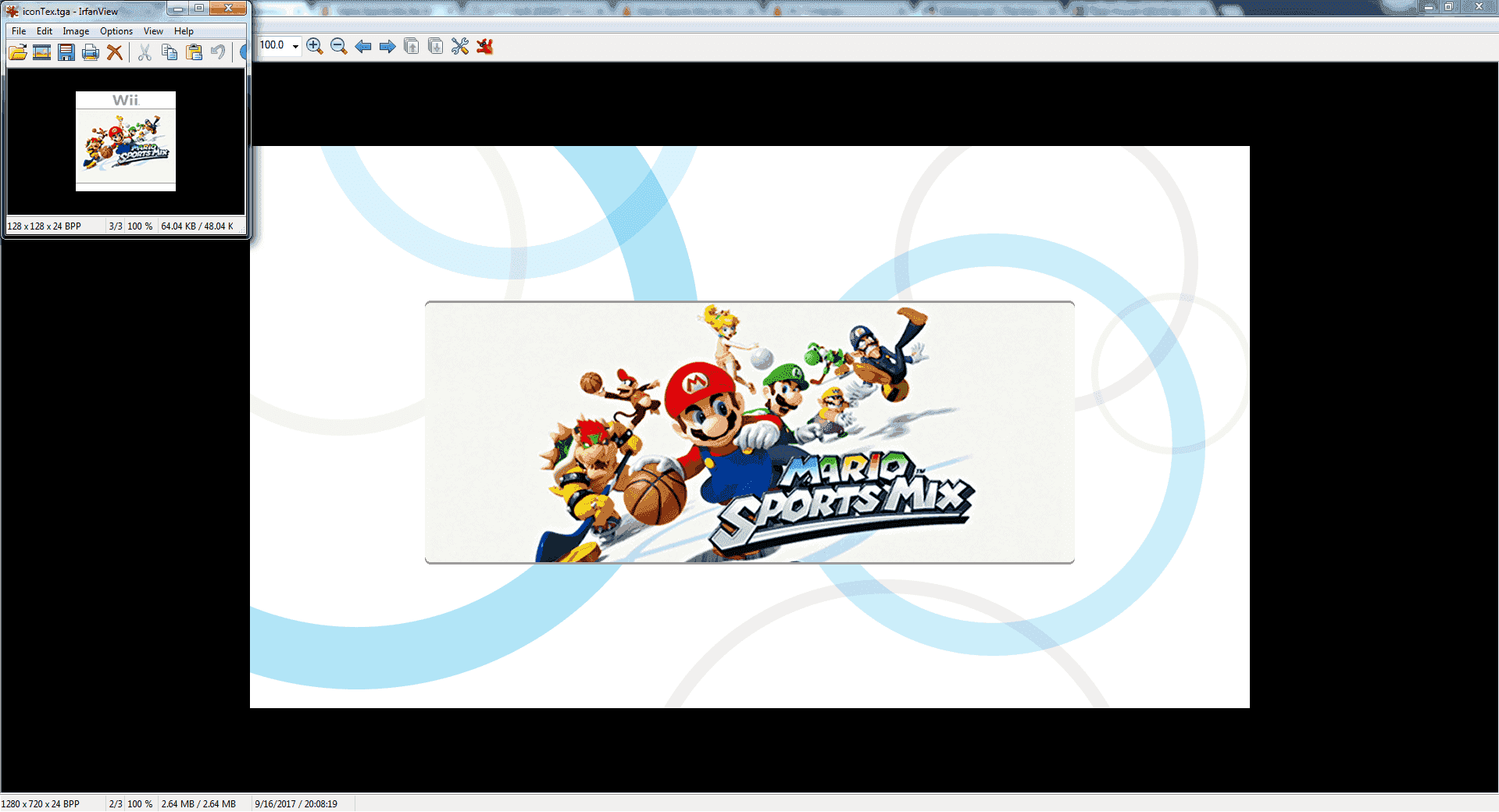The width and height of the screenshot is (1499, 812).
Task: Click '2.64 MB / 2.64 MB' status text
Action: 198,804
